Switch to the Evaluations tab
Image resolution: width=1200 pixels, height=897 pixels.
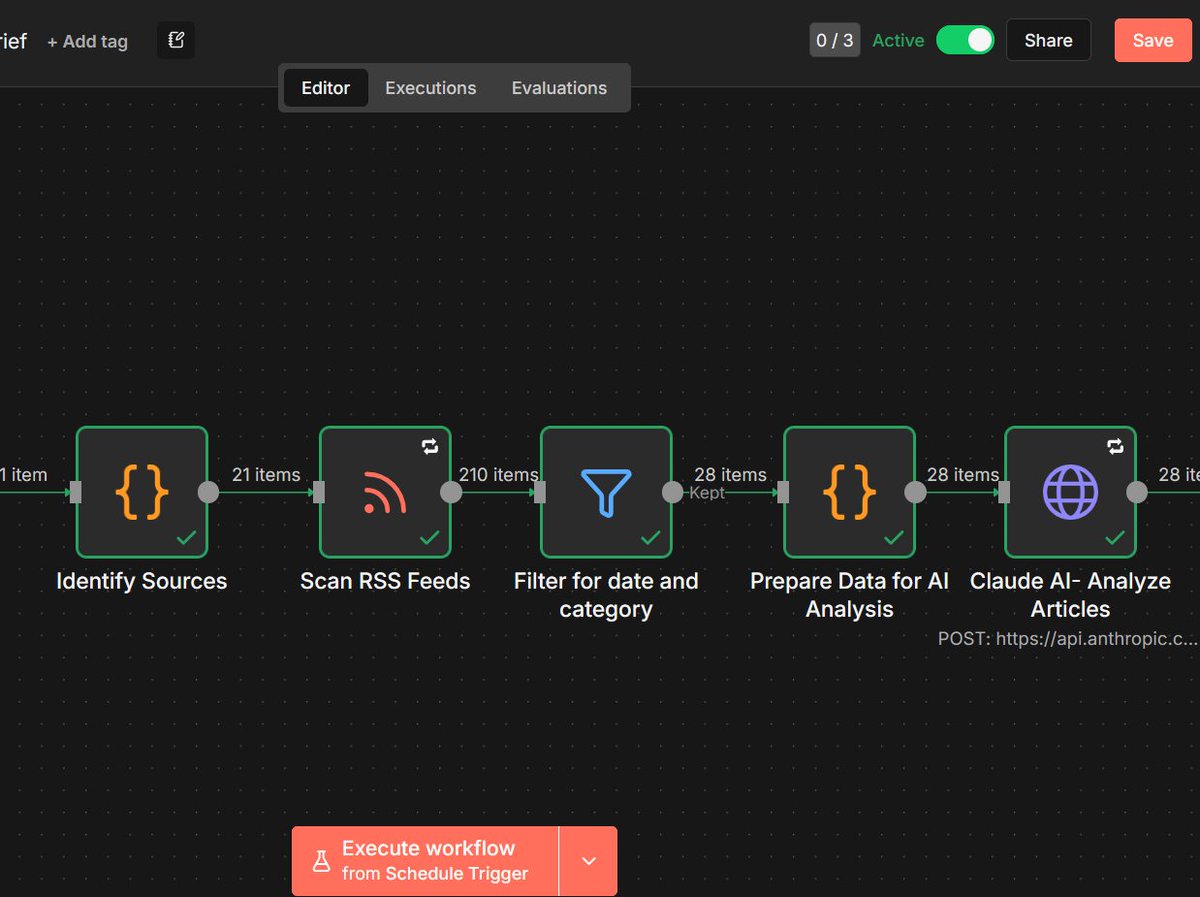coord(559,88)
